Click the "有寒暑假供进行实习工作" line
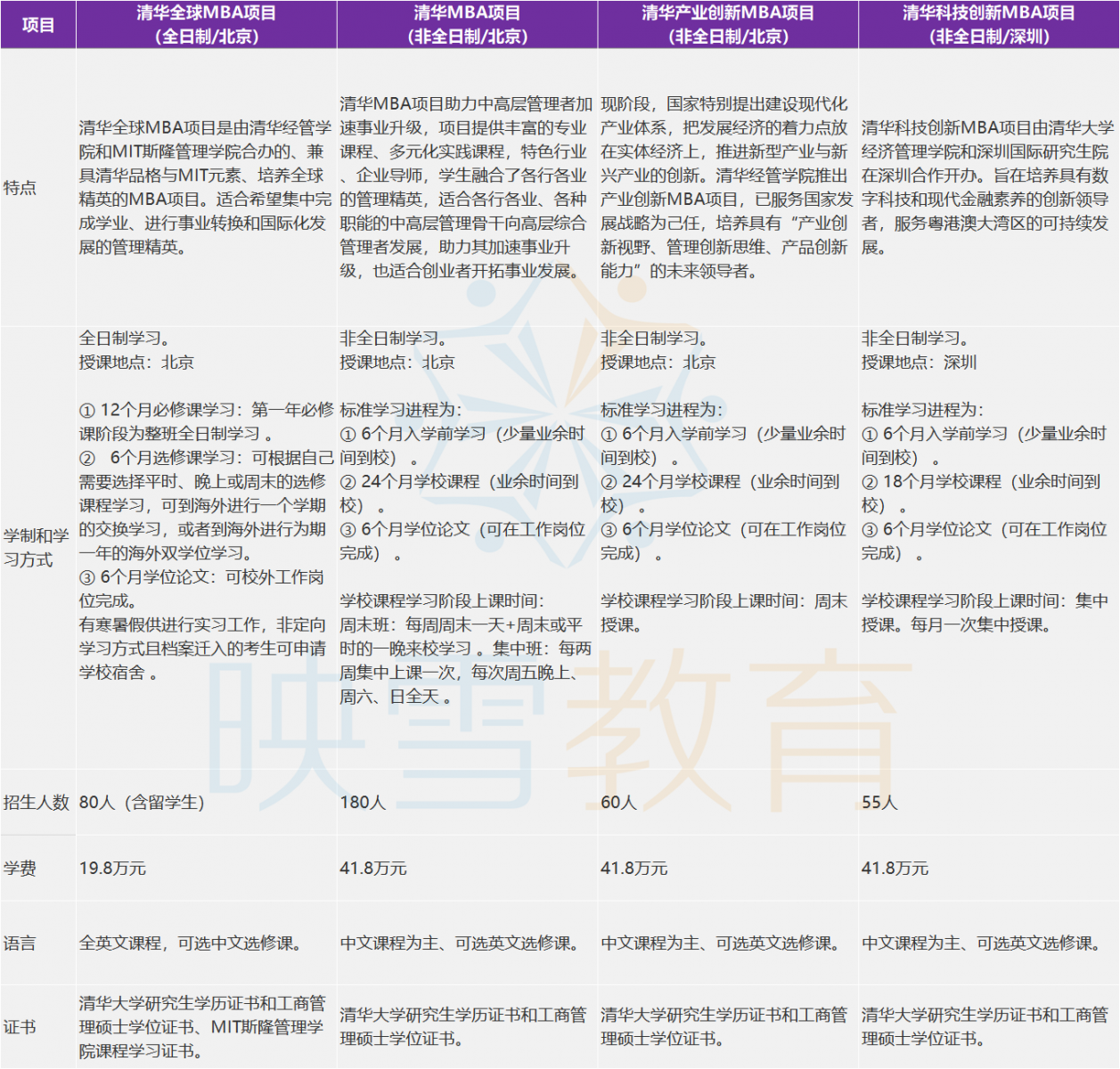This screenshot has height=1069, width=1120. coord(202,649)
